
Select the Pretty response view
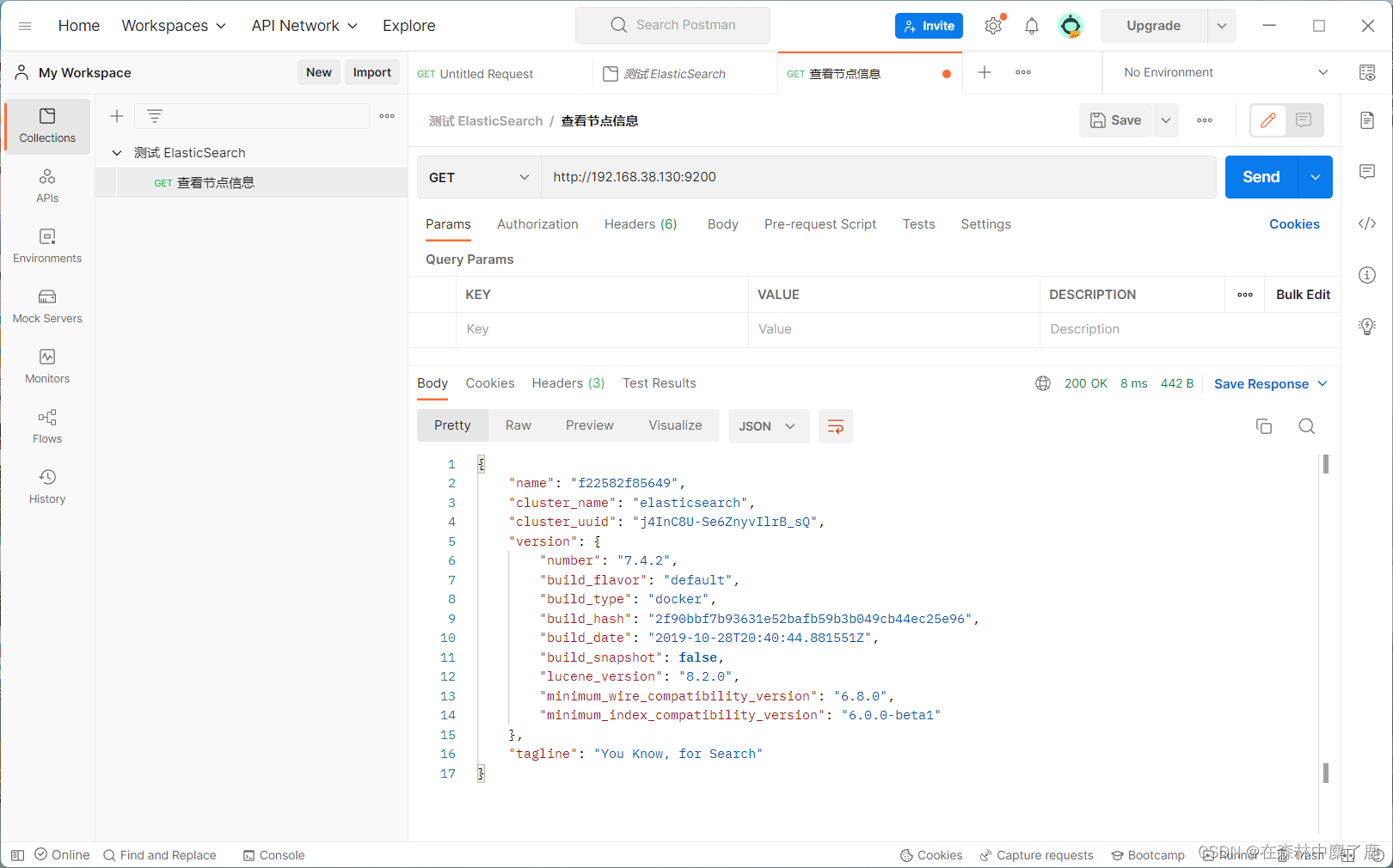click(x=452, y=425)
